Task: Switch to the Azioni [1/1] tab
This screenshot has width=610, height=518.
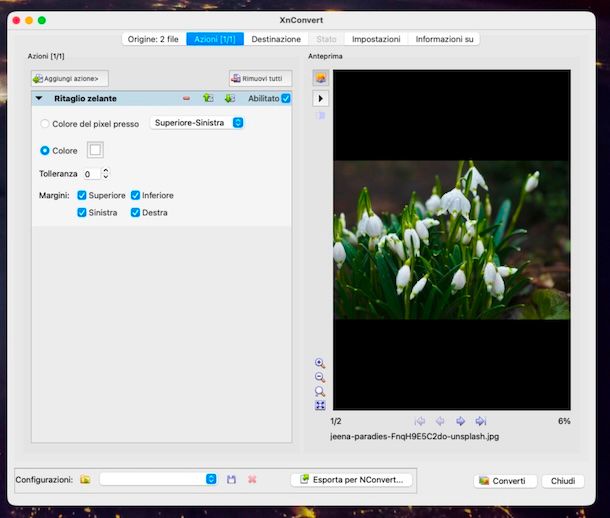Action: 215,39
